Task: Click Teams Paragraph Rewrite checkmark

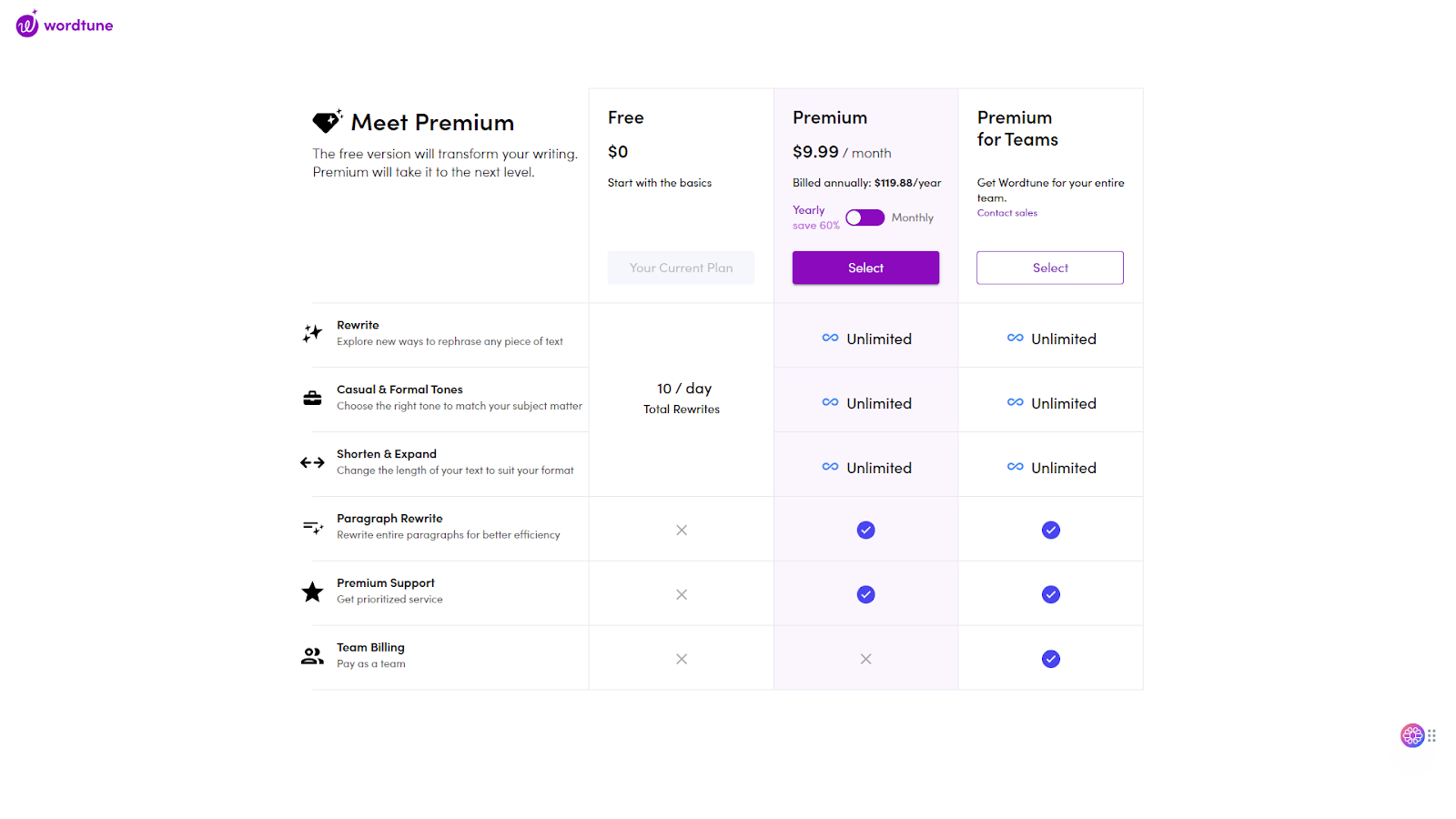Action: point(1051,530)
